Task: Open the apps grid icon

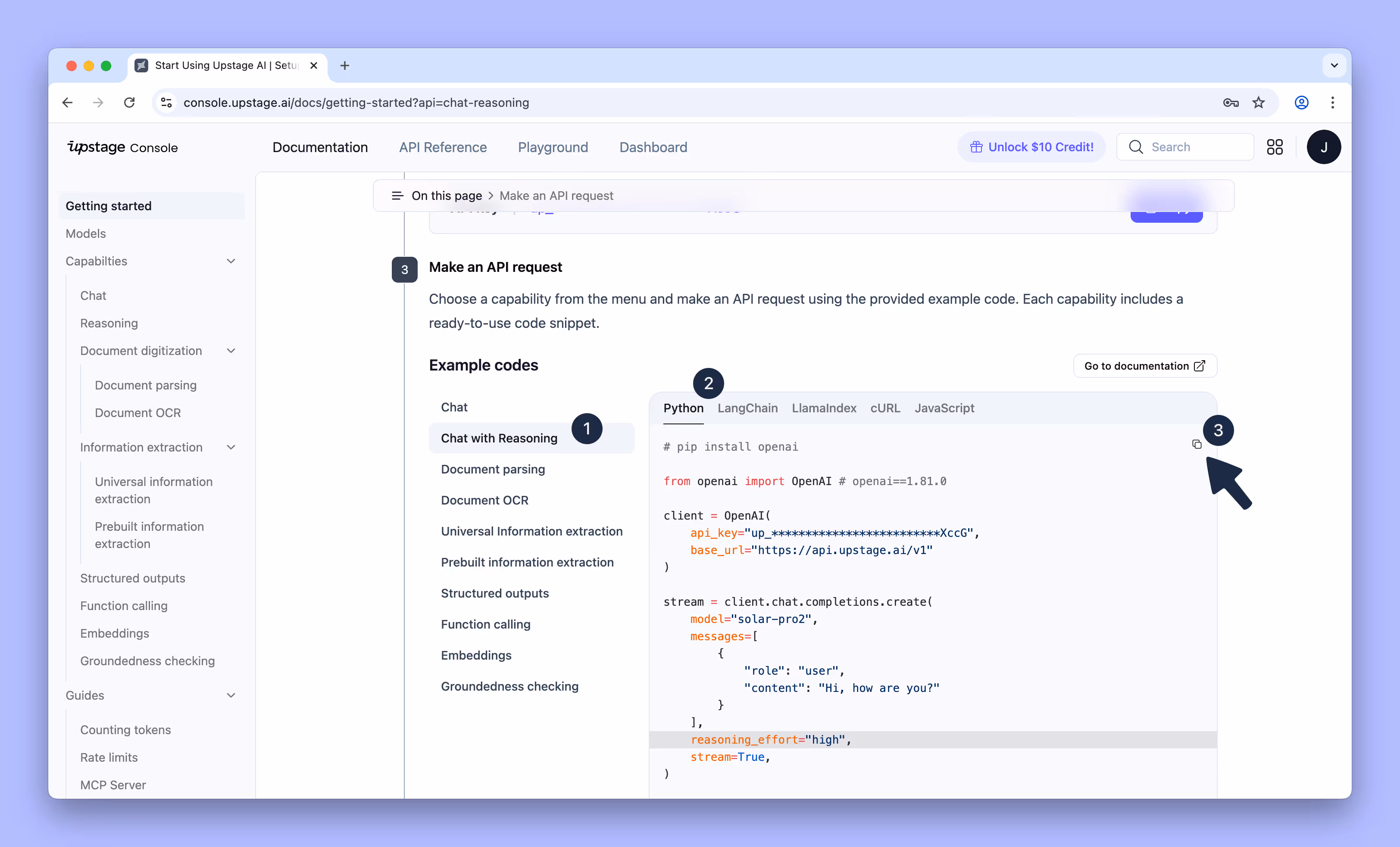Action: [1275, 147]
